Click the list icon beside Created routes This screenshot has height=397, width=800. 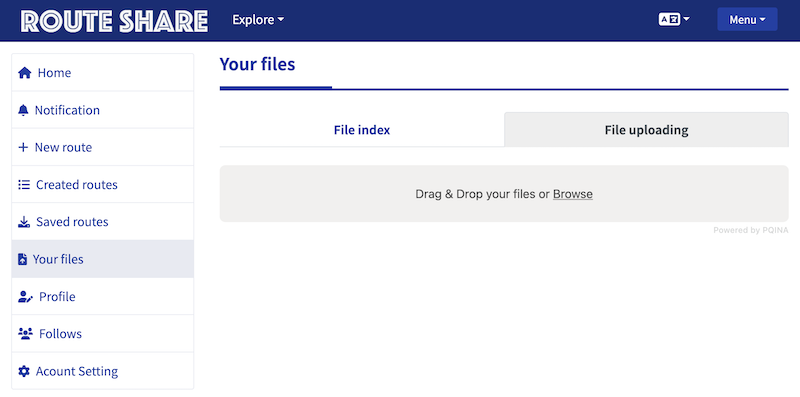click(x=24, y=185)
